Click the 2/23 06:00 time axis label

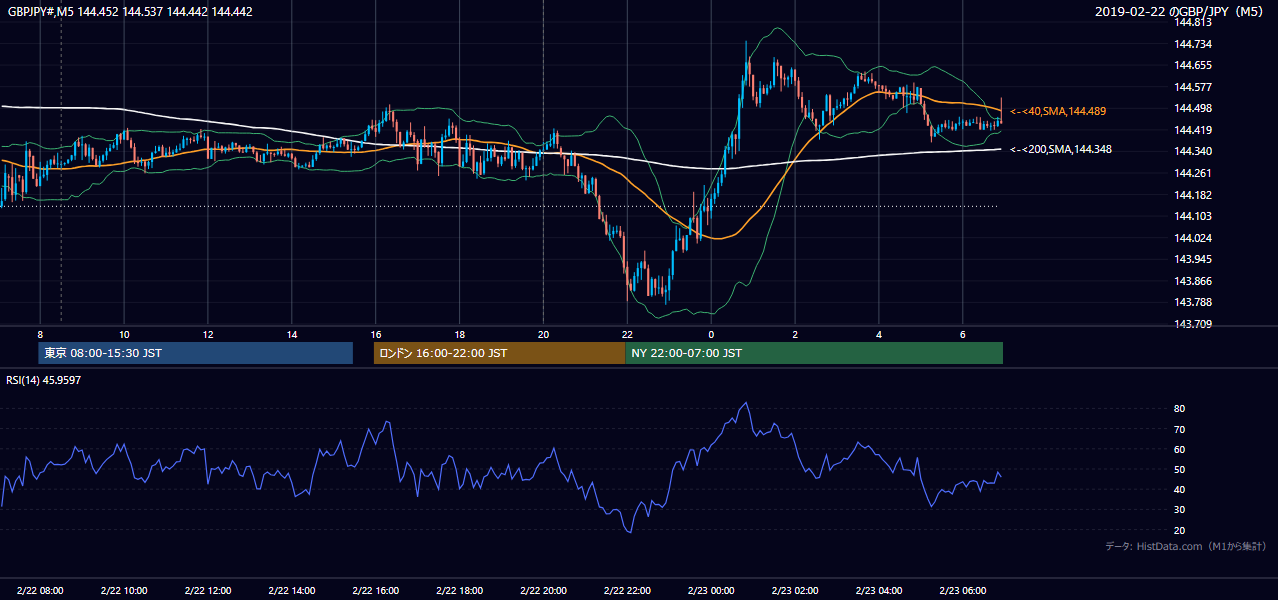click(x=963, y=590)
